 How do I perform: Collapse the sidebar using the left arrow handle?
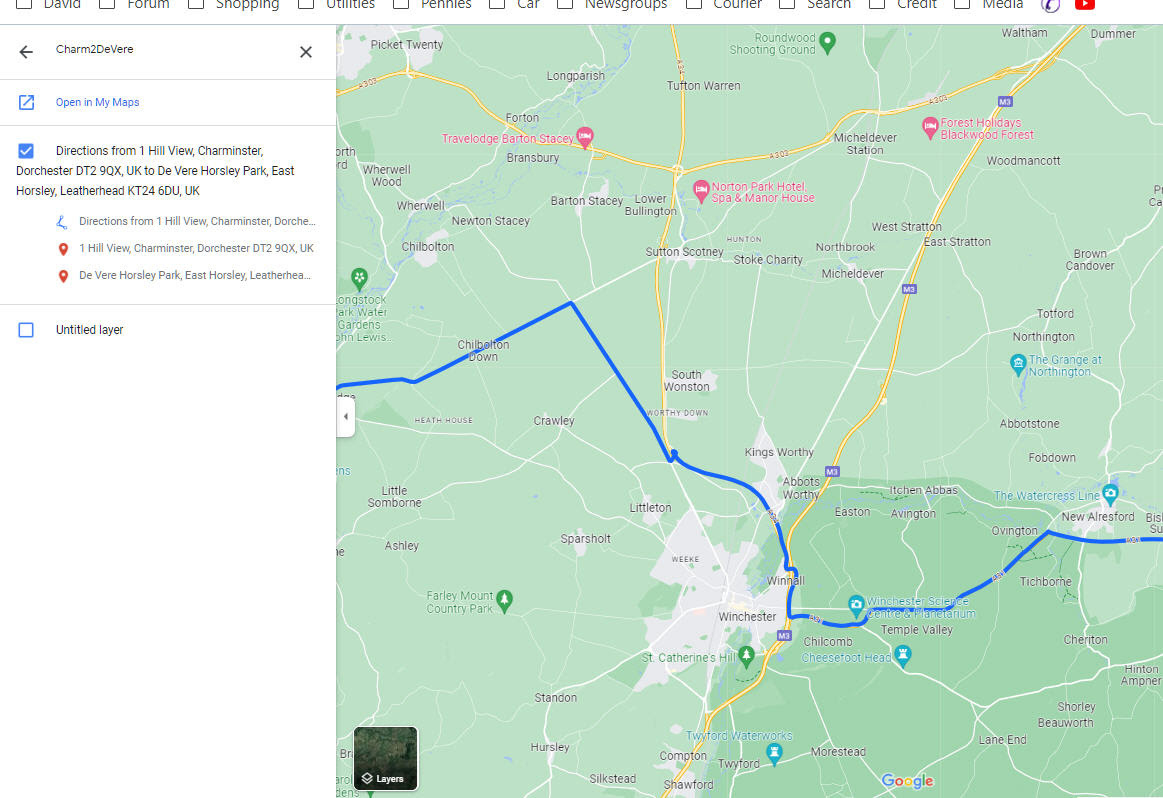(x=345, y=416)
